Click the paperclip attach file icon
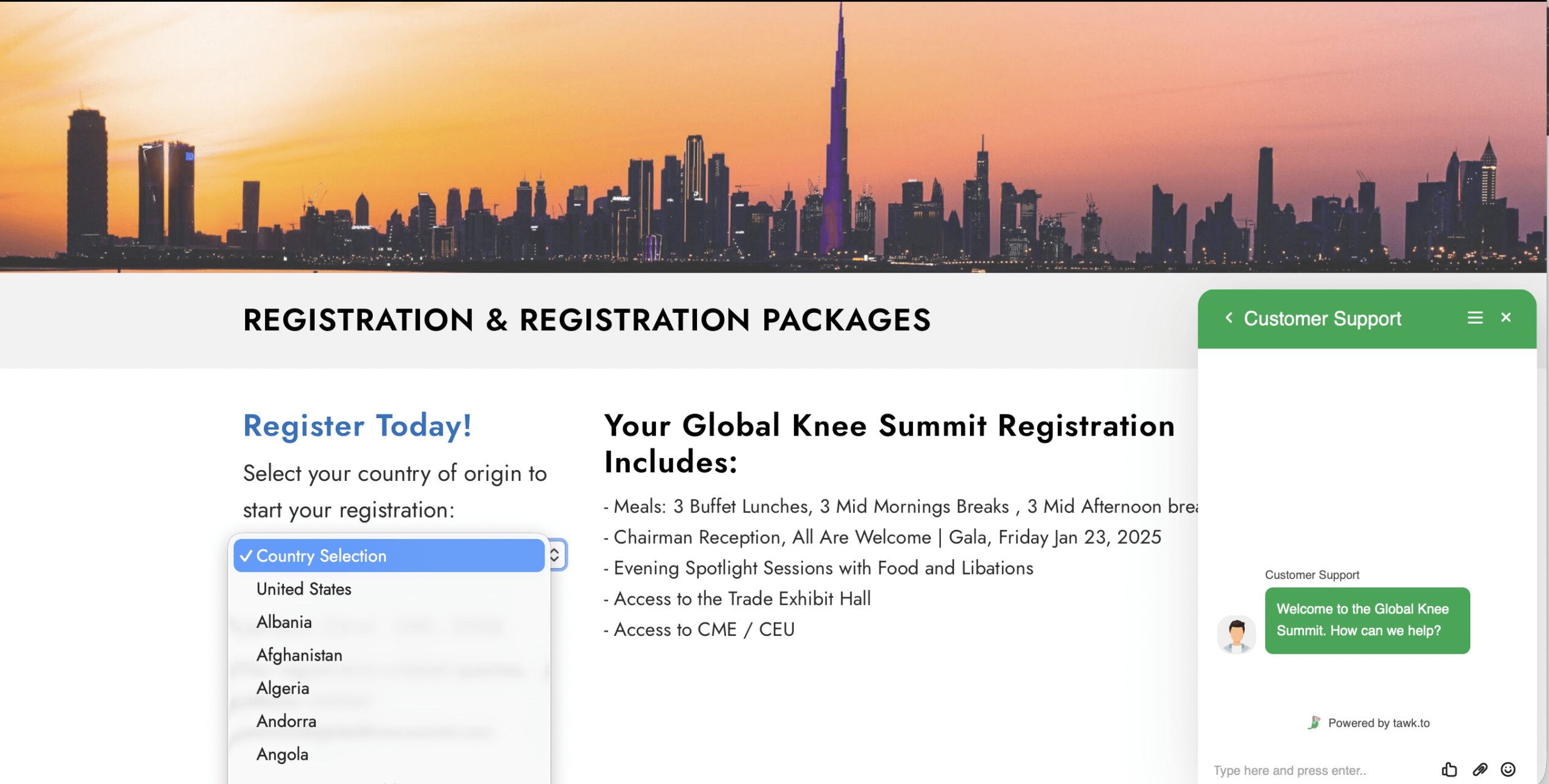The width and height of the screenshot is (1549, 784). click(1480, 769)
